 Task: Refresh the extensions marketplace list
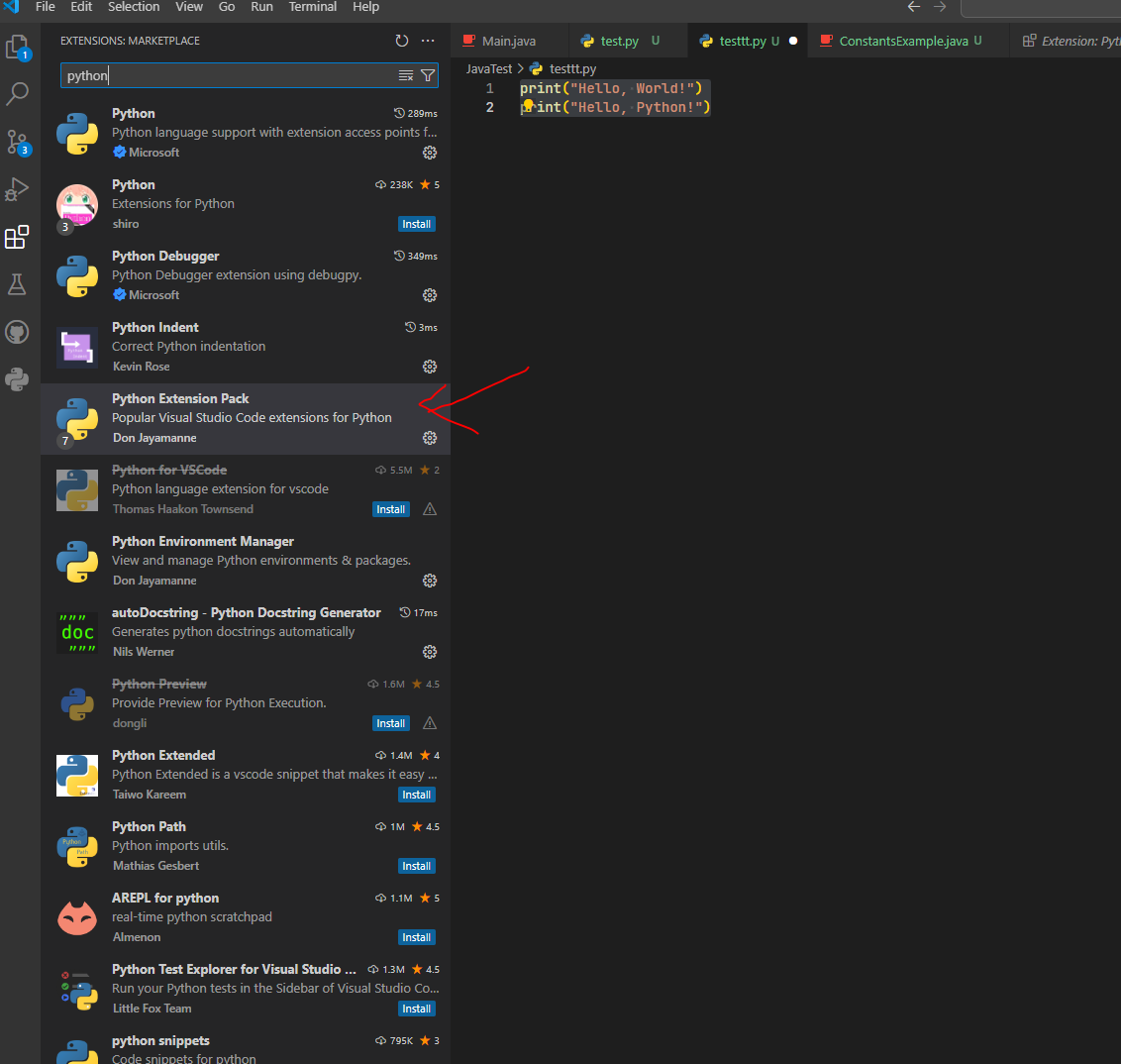pyautogui.click(x=402, y=41)
